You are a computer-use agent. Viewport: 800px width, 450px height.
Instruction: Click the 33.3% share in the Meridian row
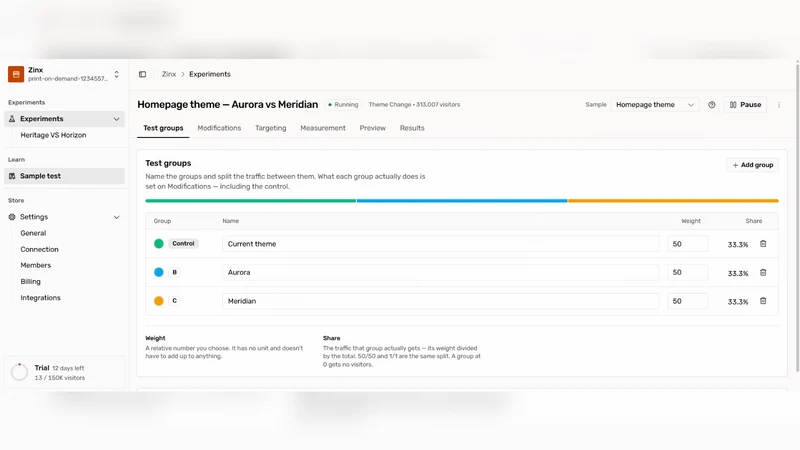coord(738,302)
